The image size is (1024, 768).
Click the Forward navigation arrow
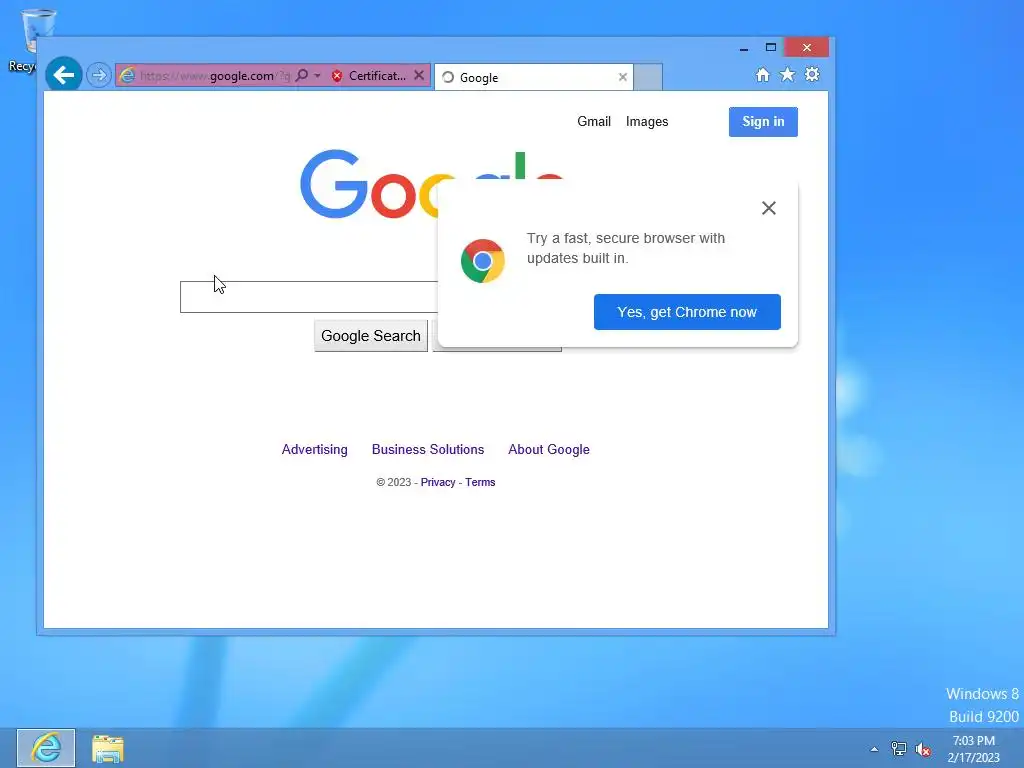tap(99, 75)
